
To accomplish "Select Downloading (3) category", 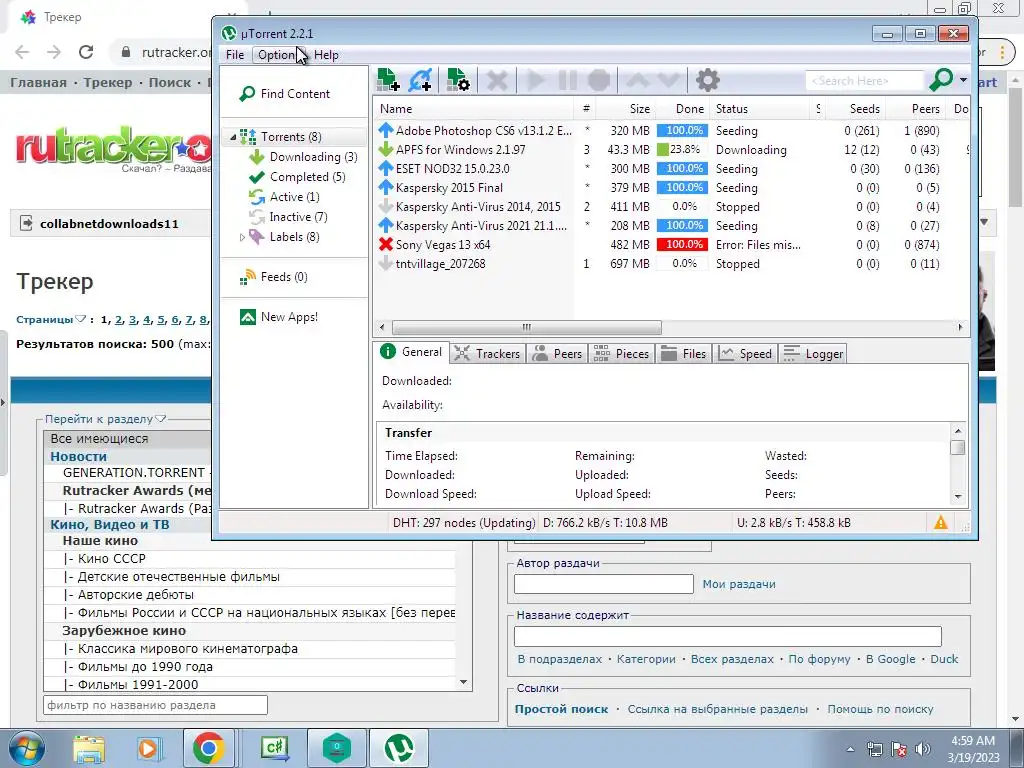I will (313, 157).
